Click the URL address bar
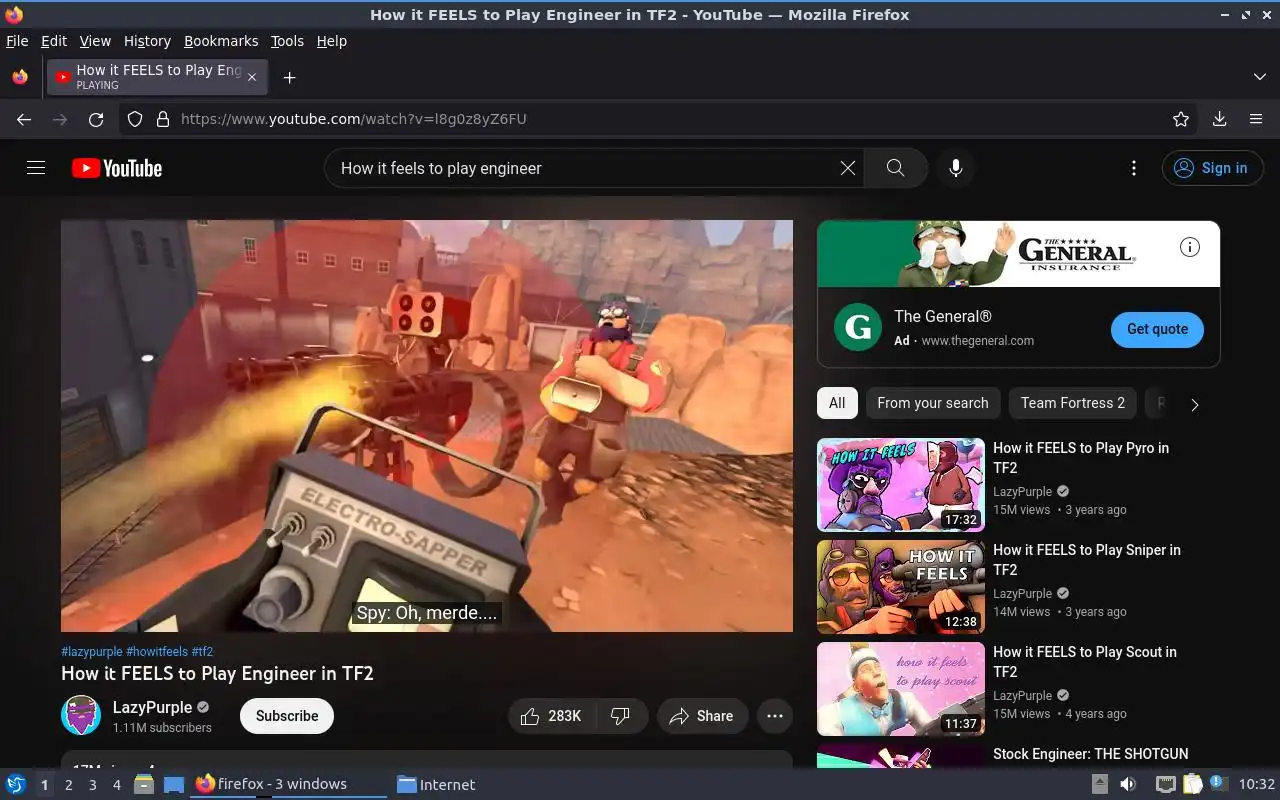The image size is (1280, 800). click(x=660, y=119)
